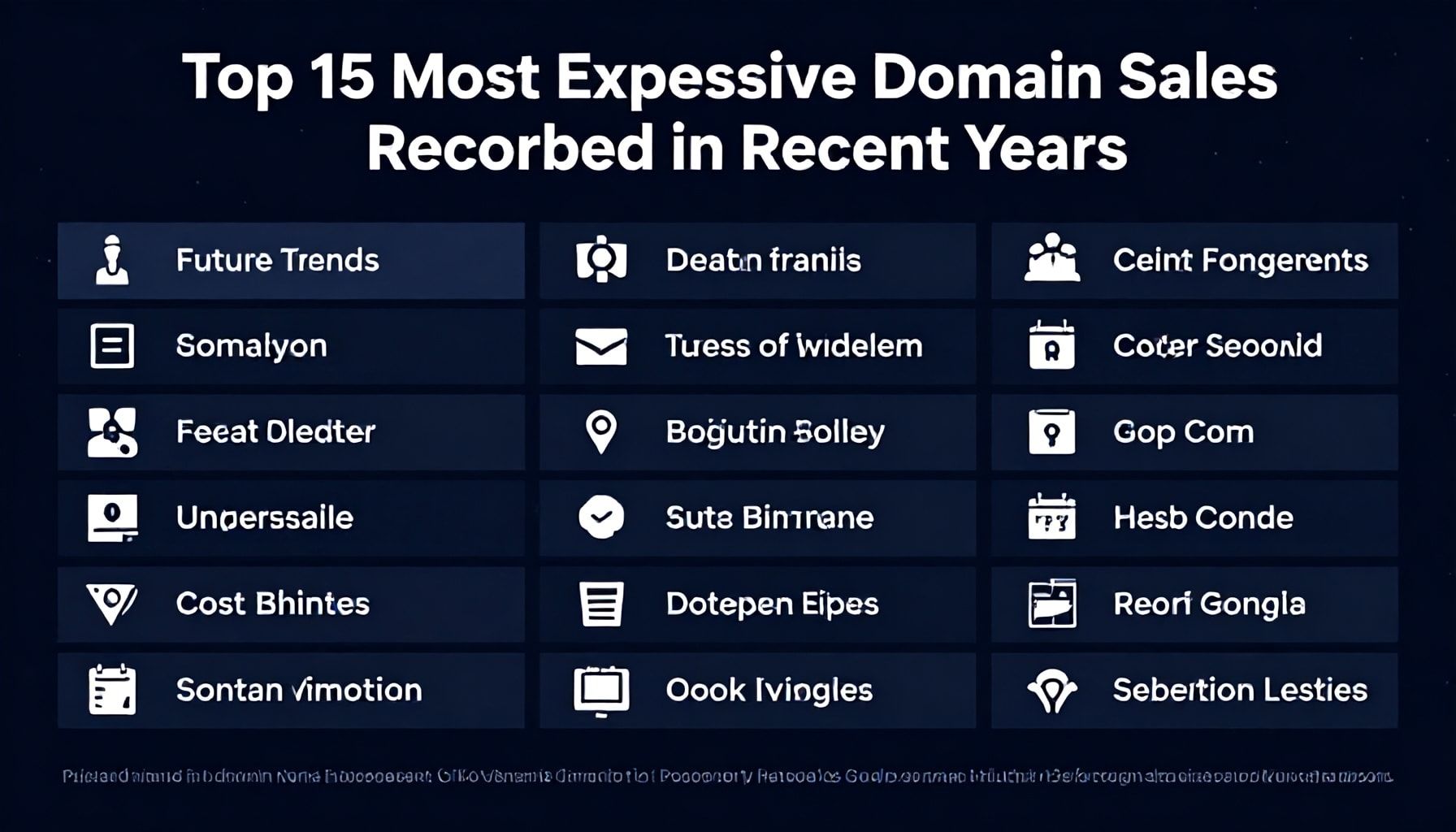
Task: Select the padlock icon next to Gop Com
Action: coord(1052,431)
